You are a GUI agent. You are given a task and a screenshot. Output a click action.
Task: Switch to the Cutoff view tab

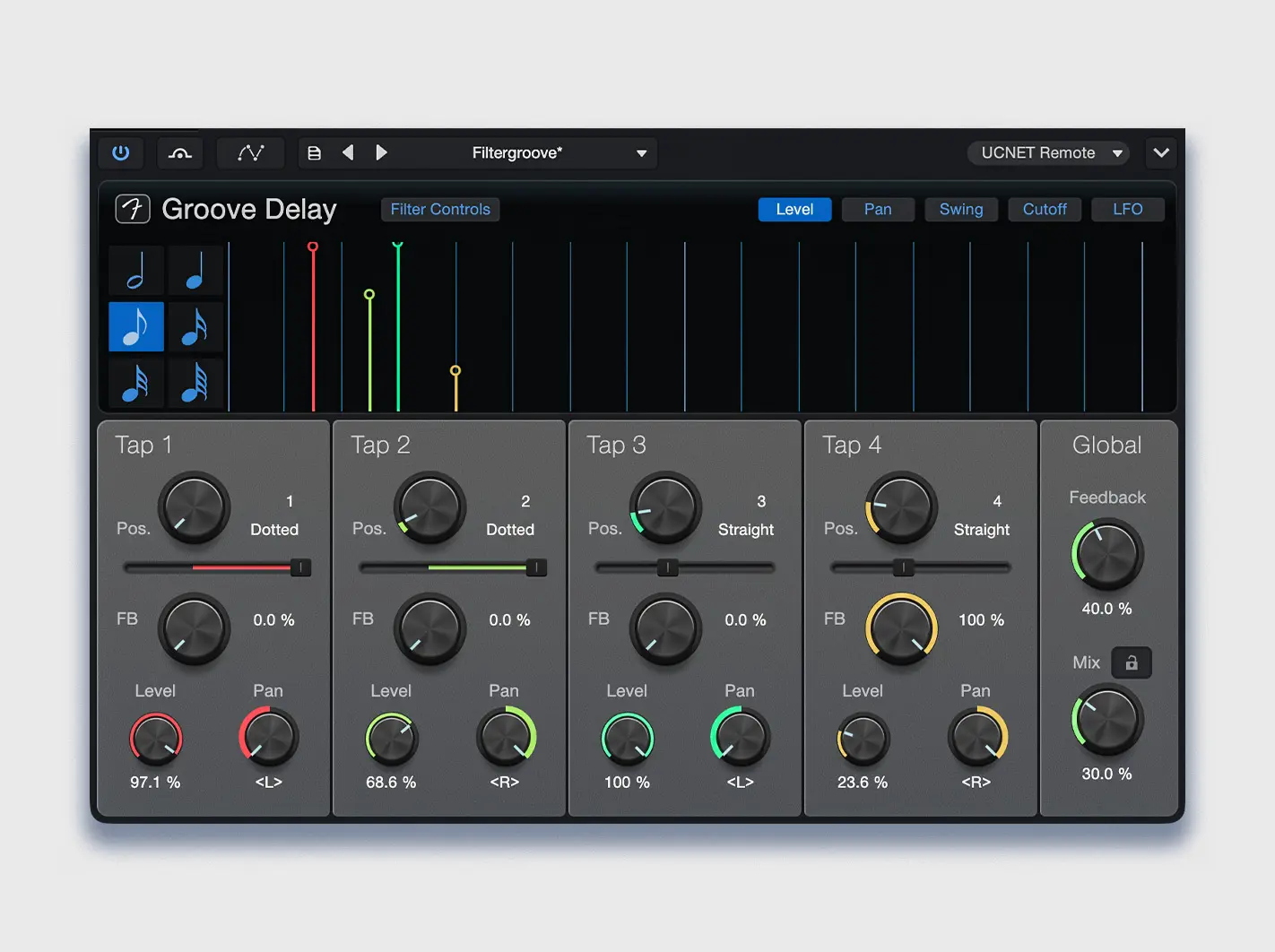[x=1045, y=209]
